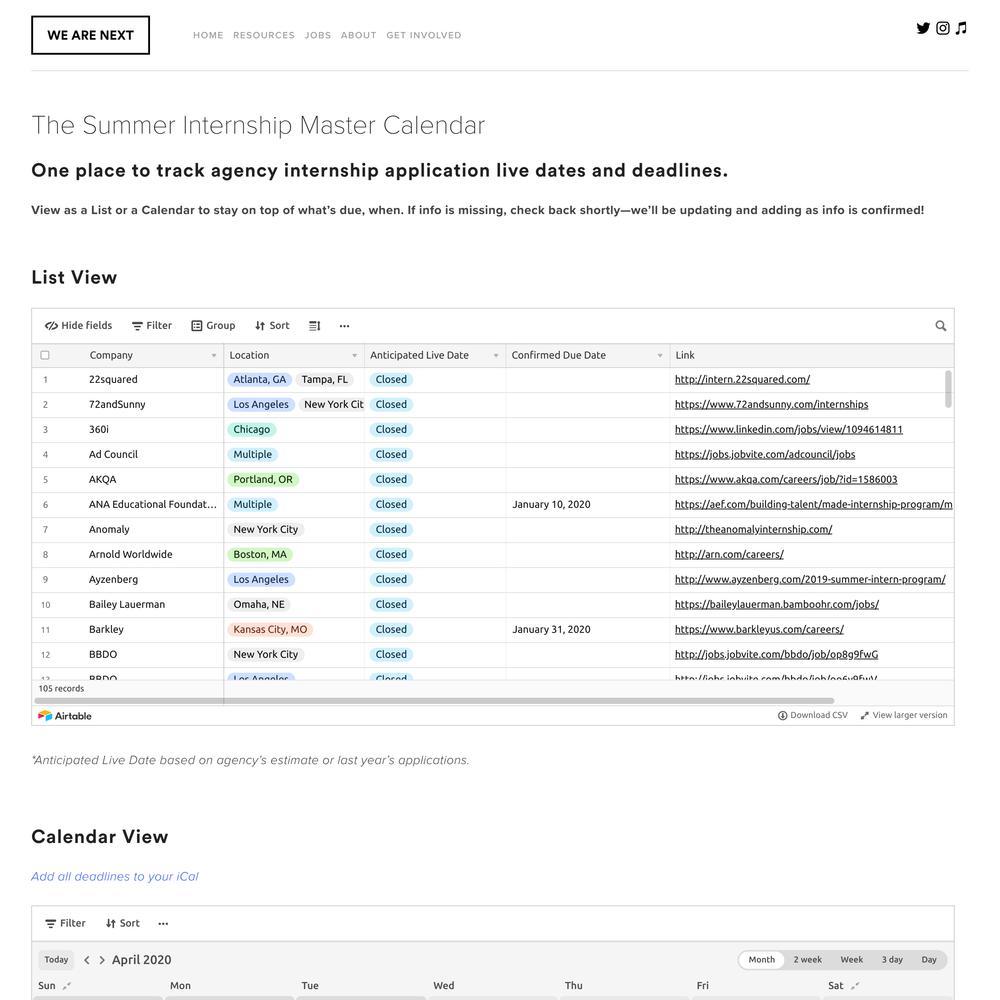The width and height of the screenshot is (1000, 1000).
Task: Open Filter in the list view toolbar
Action: click(152, 326)
